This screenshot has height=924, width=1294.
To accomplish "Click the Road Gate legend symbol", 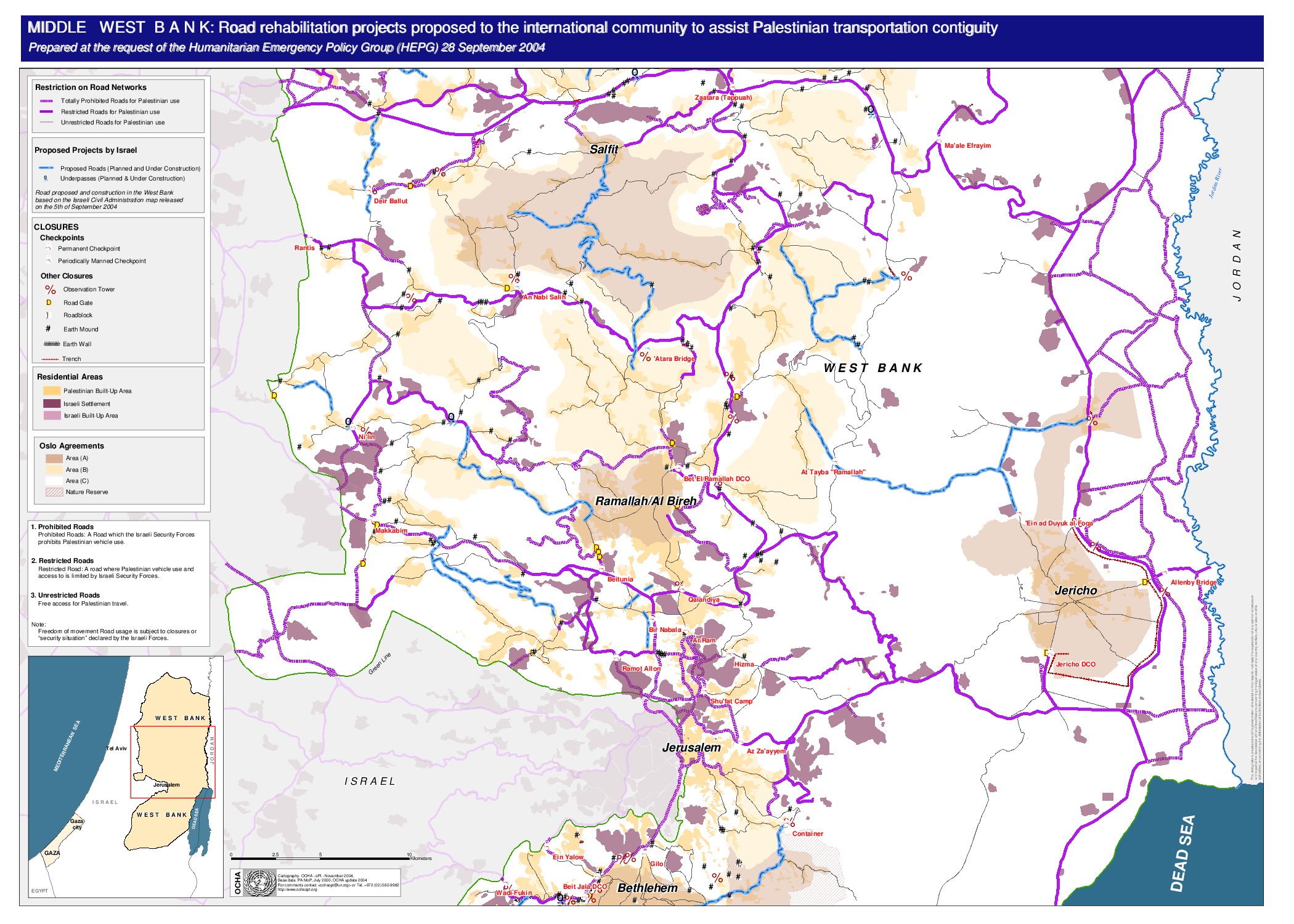I will pyautogui.click(x=49, y=302).
